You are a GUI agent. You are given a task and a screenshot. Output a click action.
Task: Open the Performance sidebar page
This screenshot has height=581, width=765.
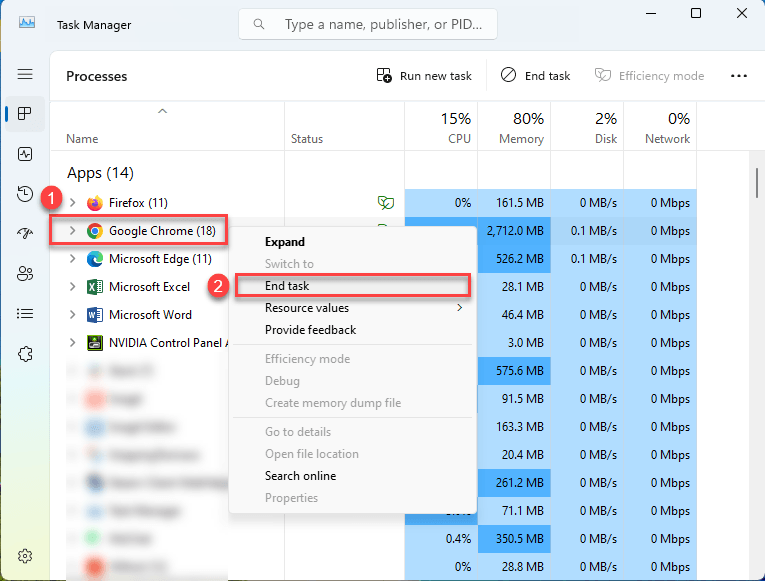(25, 154)
